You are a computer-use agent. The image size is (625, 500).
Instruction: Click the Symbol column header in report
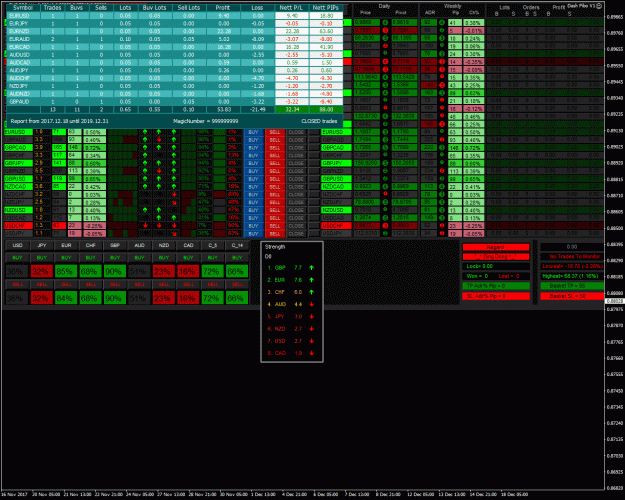pos(24,8)
